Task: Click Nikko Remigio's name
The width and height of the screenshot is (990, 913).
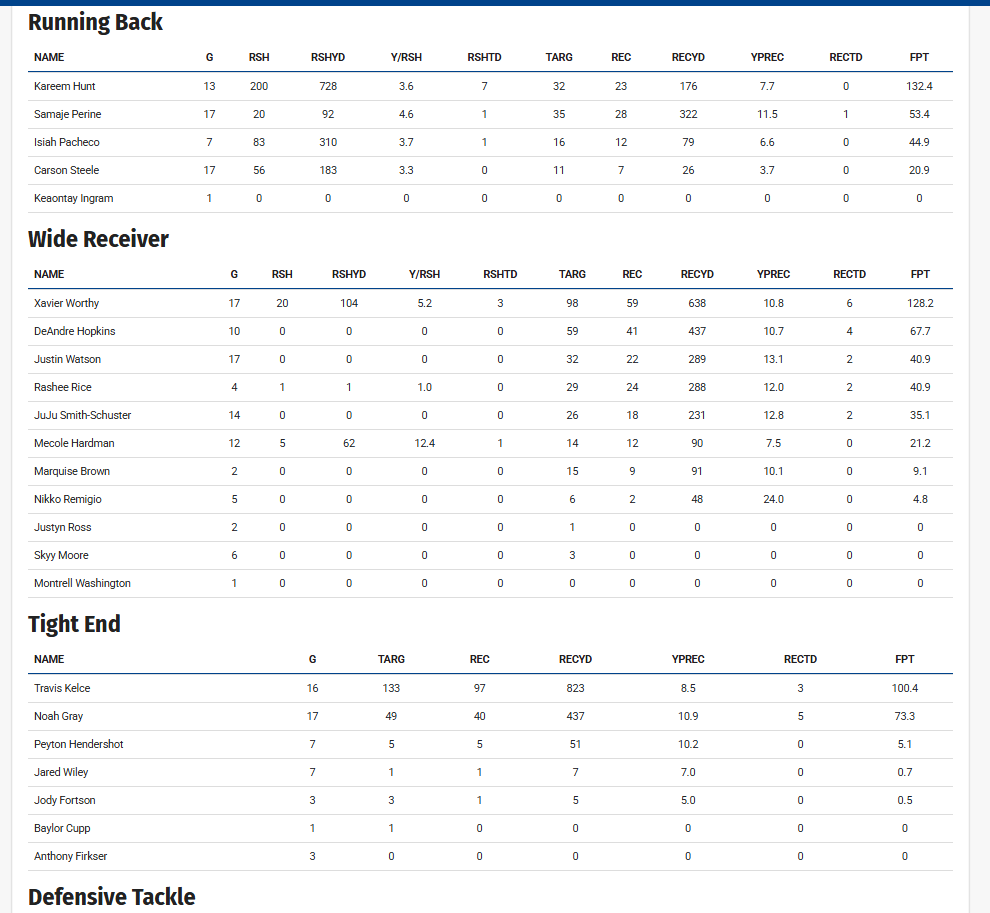Action: [x=68, y=499]
